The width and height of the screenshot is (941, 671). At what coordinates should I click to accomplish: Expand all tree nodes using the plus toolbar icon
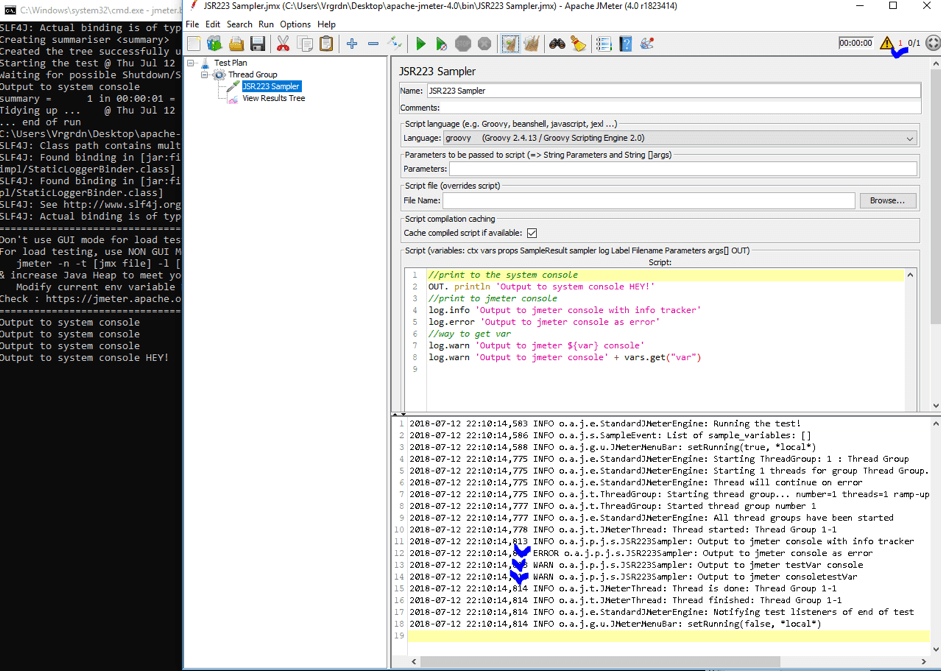click(x=352, y=43)
